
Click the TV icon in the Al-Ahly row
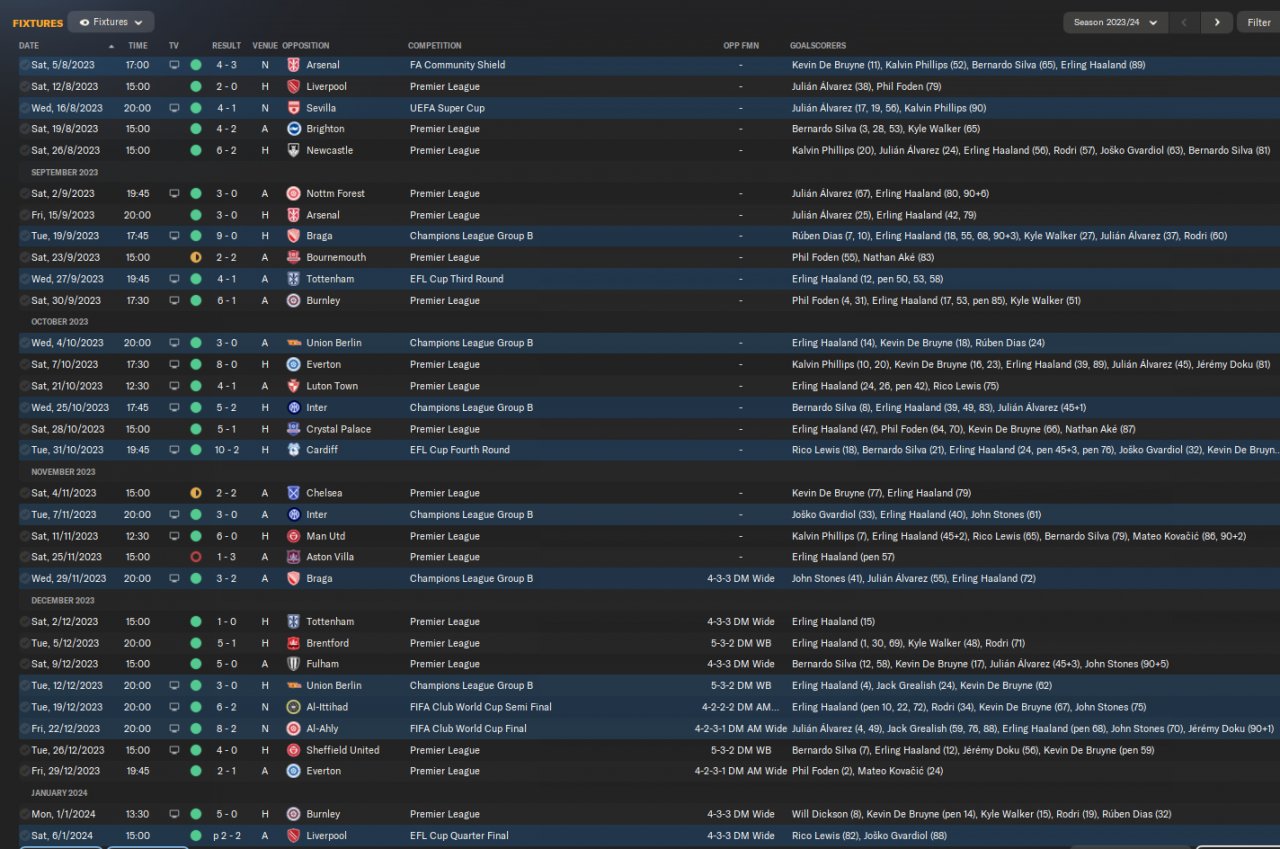tap(174, 729)
